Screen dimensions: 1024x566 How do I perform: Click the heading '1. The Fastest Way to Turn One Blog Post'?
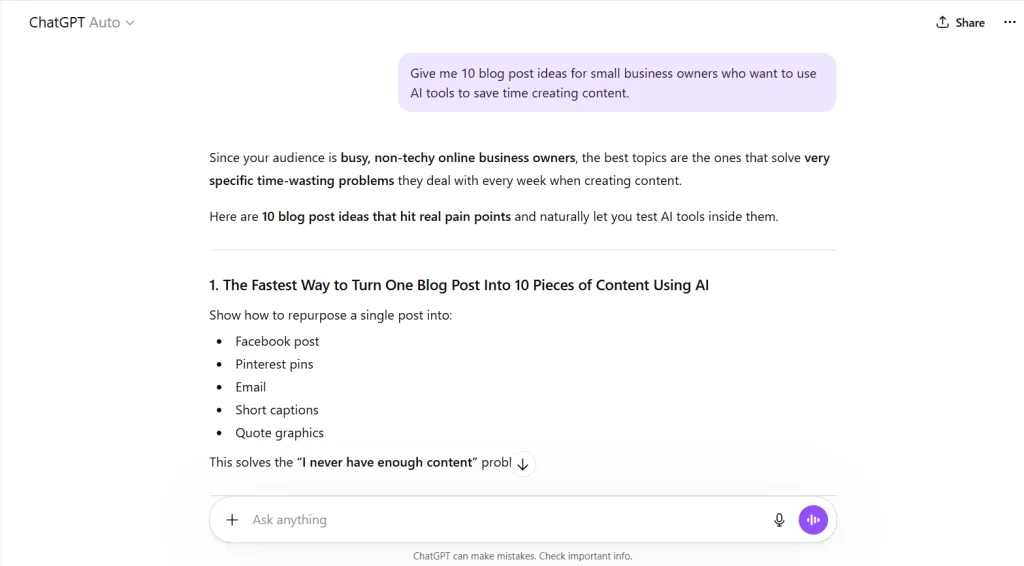point(458,285)
